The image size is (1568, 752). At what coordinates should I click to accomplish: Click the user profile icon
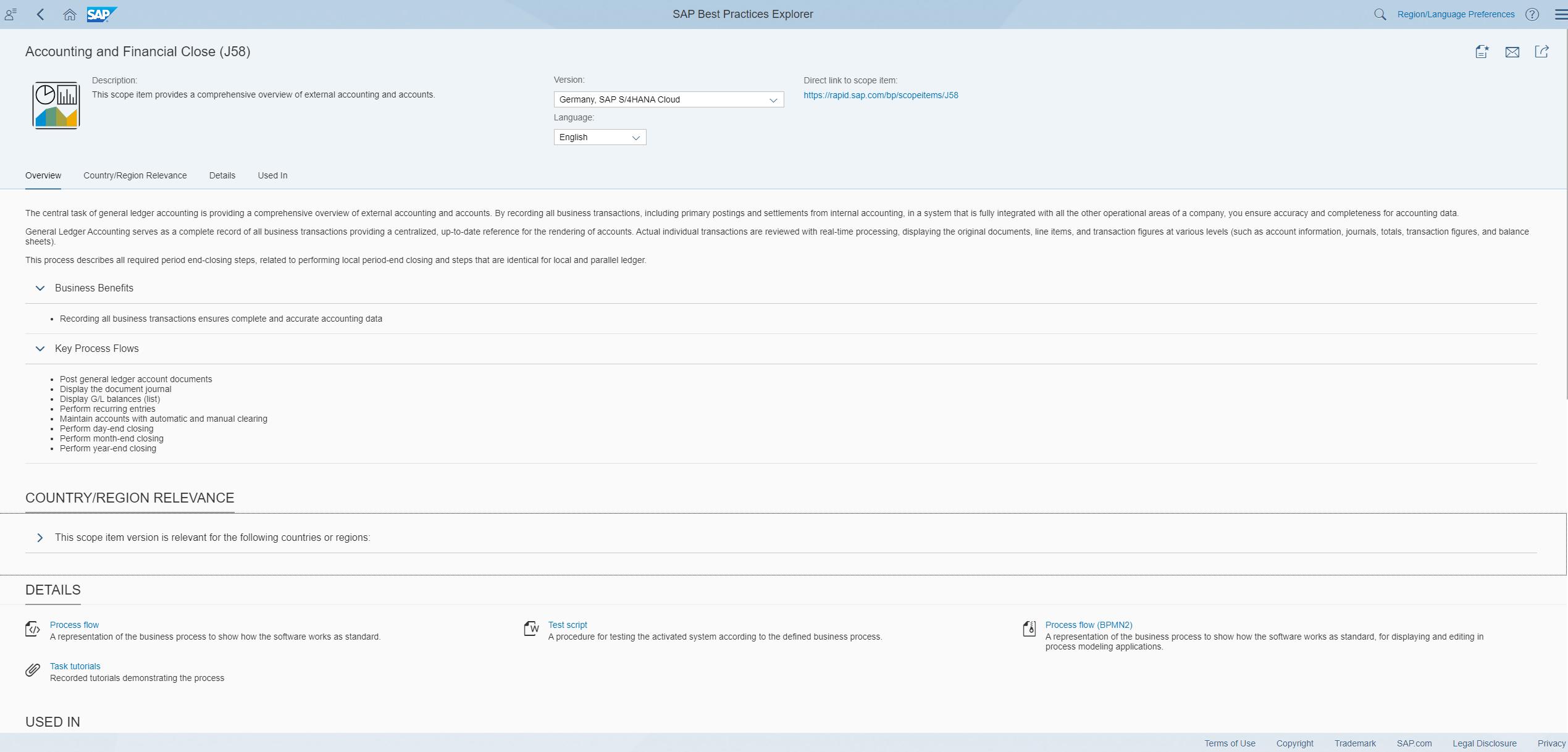[10, 14]
